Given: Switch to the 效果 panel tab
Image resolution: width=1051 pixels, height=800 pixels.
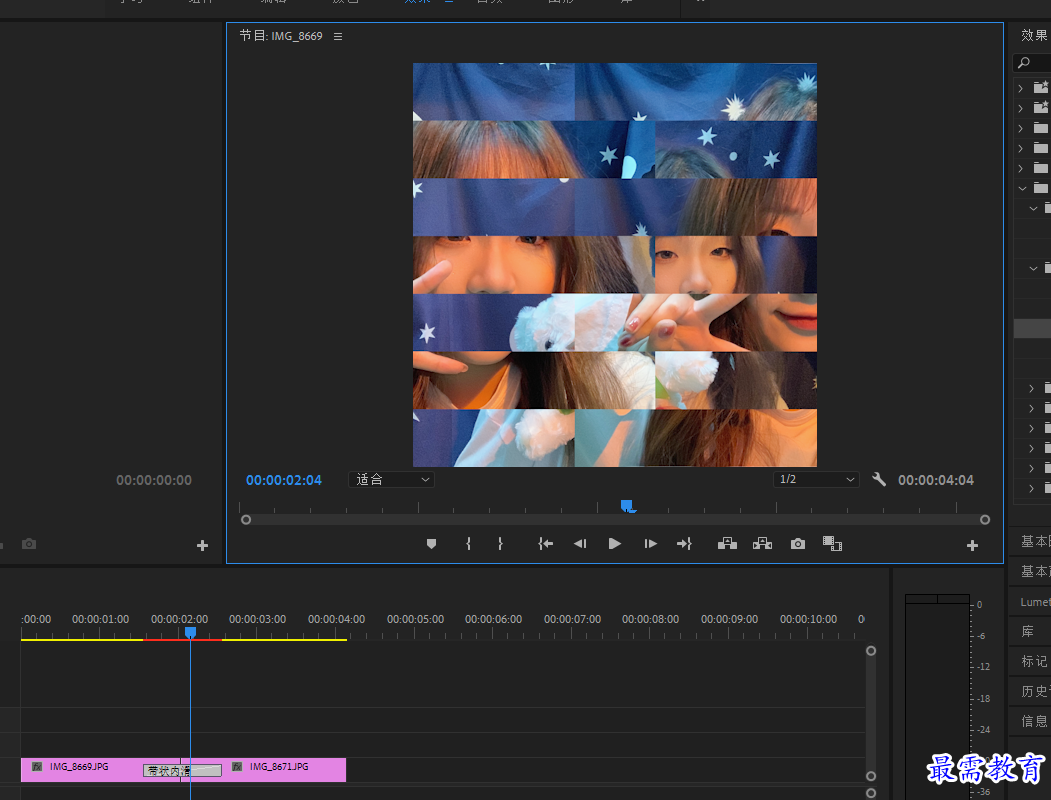Looking at the screenshot, I should tap(1034, 35).
